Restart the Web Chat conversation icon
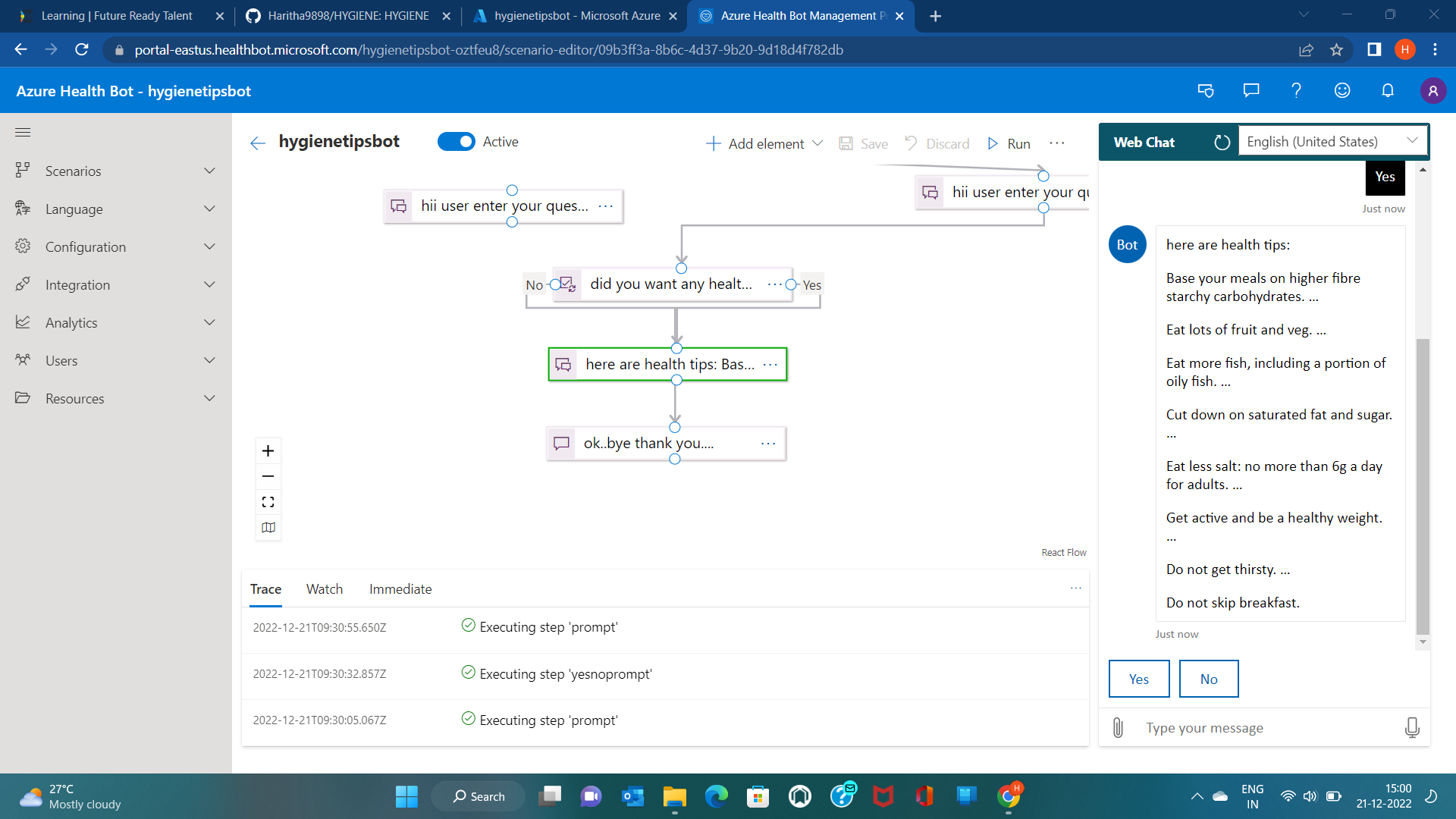Viewport: 1456px width, 819px height. click(1222, 142)
